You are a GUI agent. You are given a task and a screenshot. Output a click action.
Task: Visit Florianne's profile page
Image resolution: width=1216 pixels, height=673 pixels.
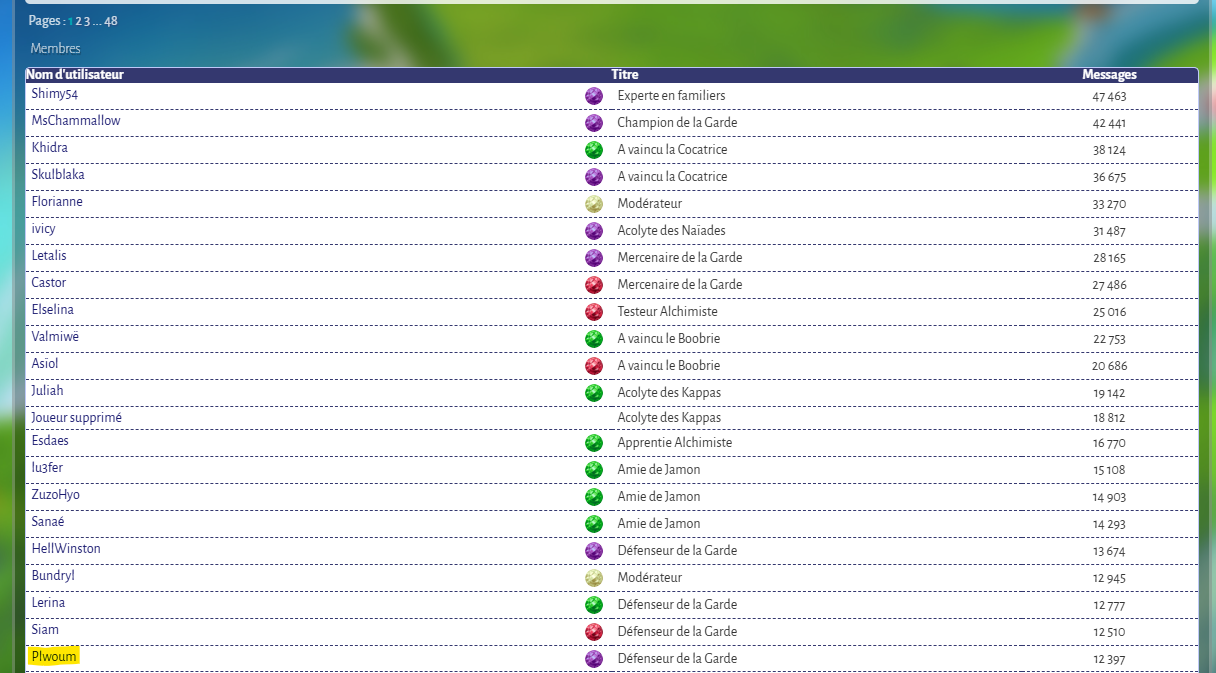click(57, 202)
